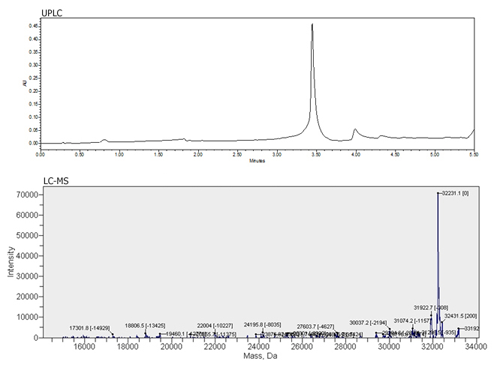Image resolution: width=500 pixels, height=366 pixels.
Task: Click the small UPLC peak at 4.00 minutes
Action: pyautogui.click(x=355, y=129)
